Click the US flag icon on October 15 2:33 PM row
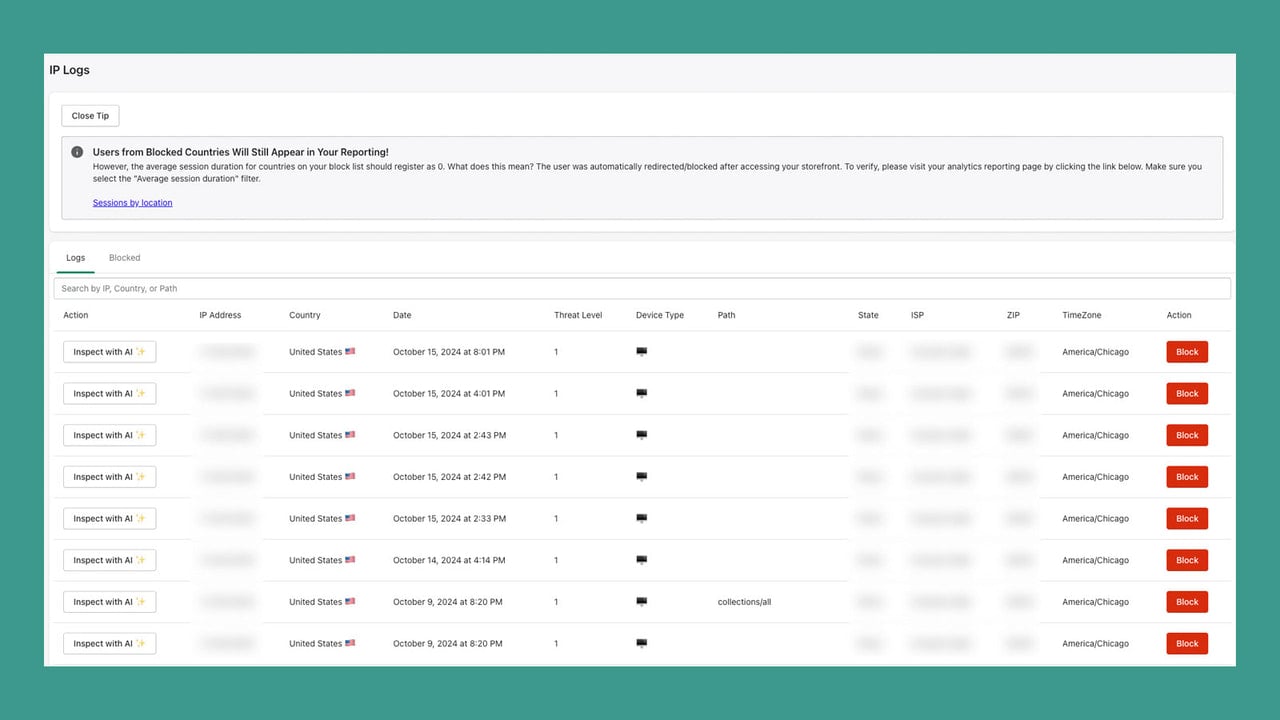 (350, 519)
